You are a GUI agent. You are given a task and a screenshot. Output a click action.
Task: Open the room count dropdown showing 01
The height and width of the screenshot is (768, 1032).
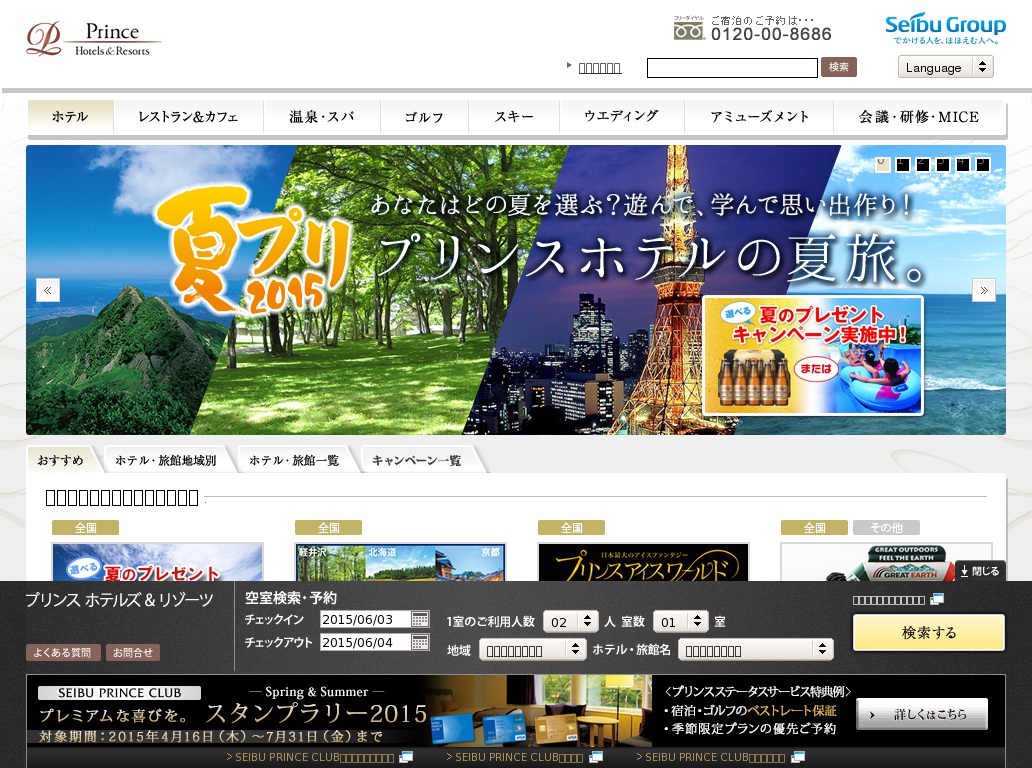pos(681,621)
